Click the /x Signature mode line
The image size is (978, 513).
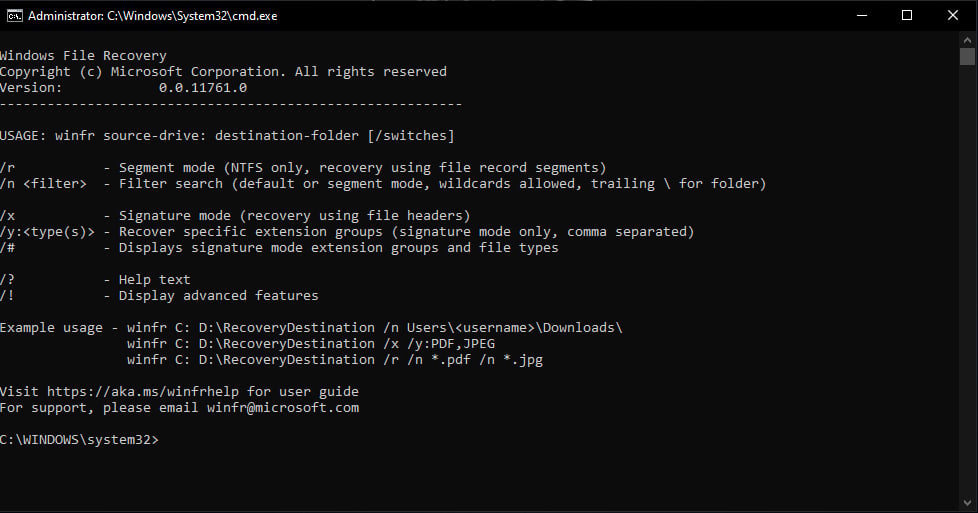(235, 216)
